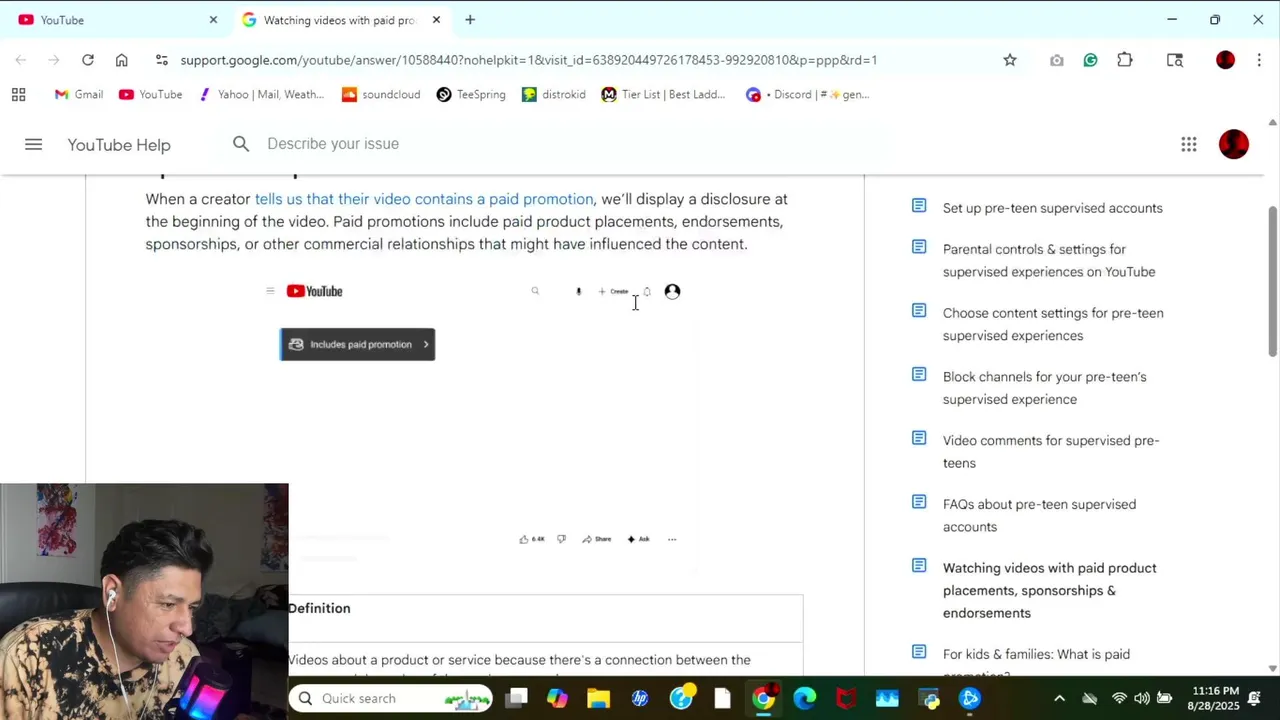Open the clock showing 11:16 PM

(1214, 698)
